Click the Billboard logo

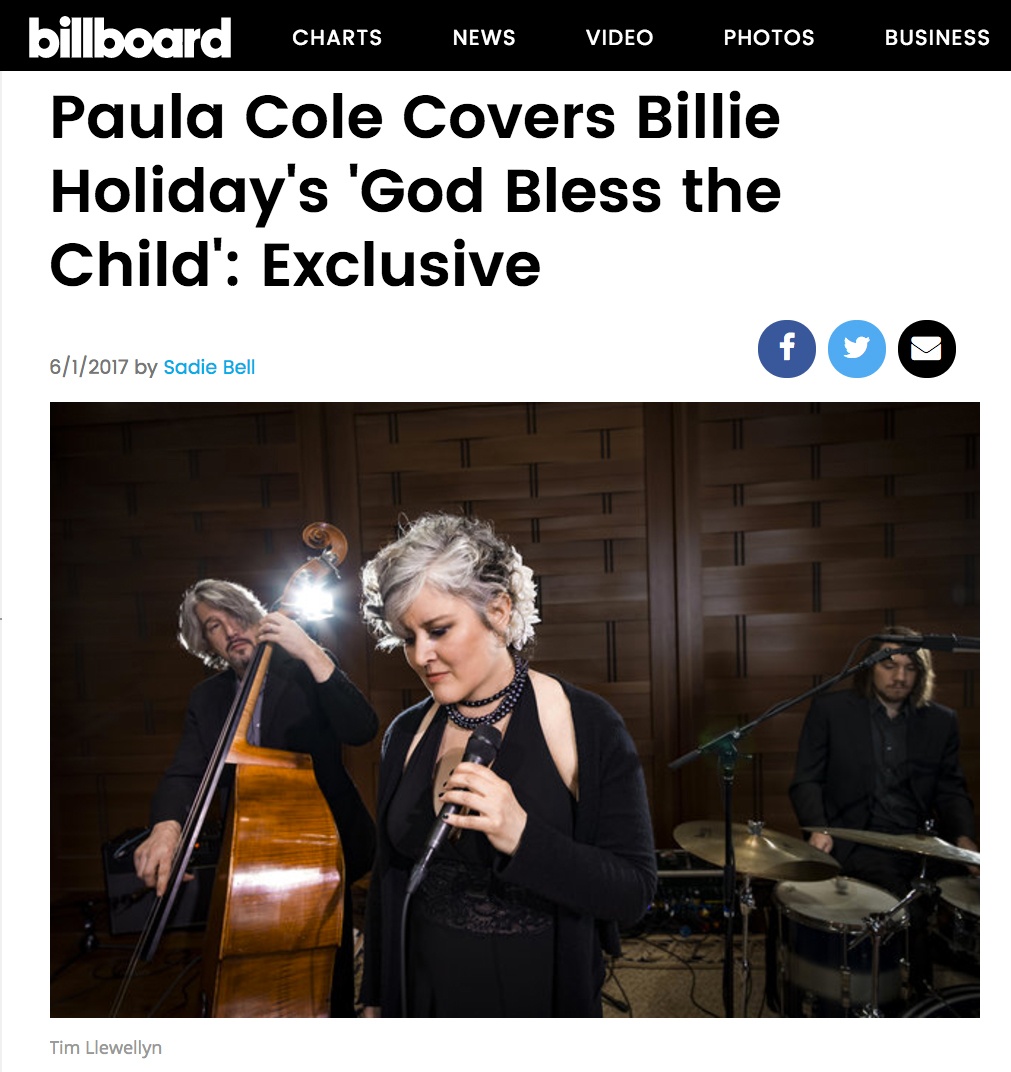point(130,37)
